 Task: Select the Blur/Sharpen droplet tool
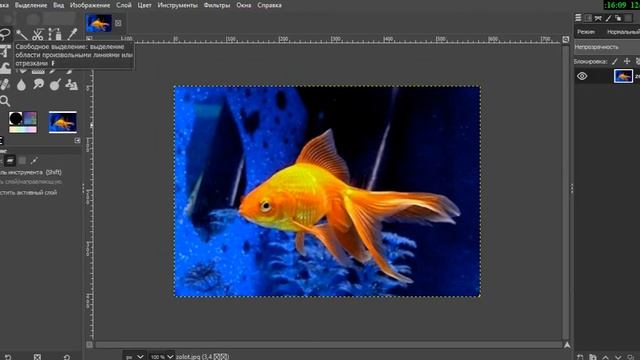click(22, 85)
